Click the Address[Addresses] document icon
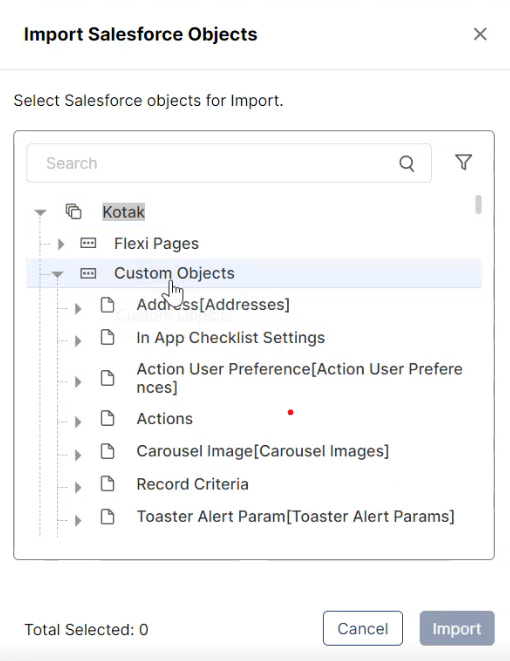 point(107,304)
